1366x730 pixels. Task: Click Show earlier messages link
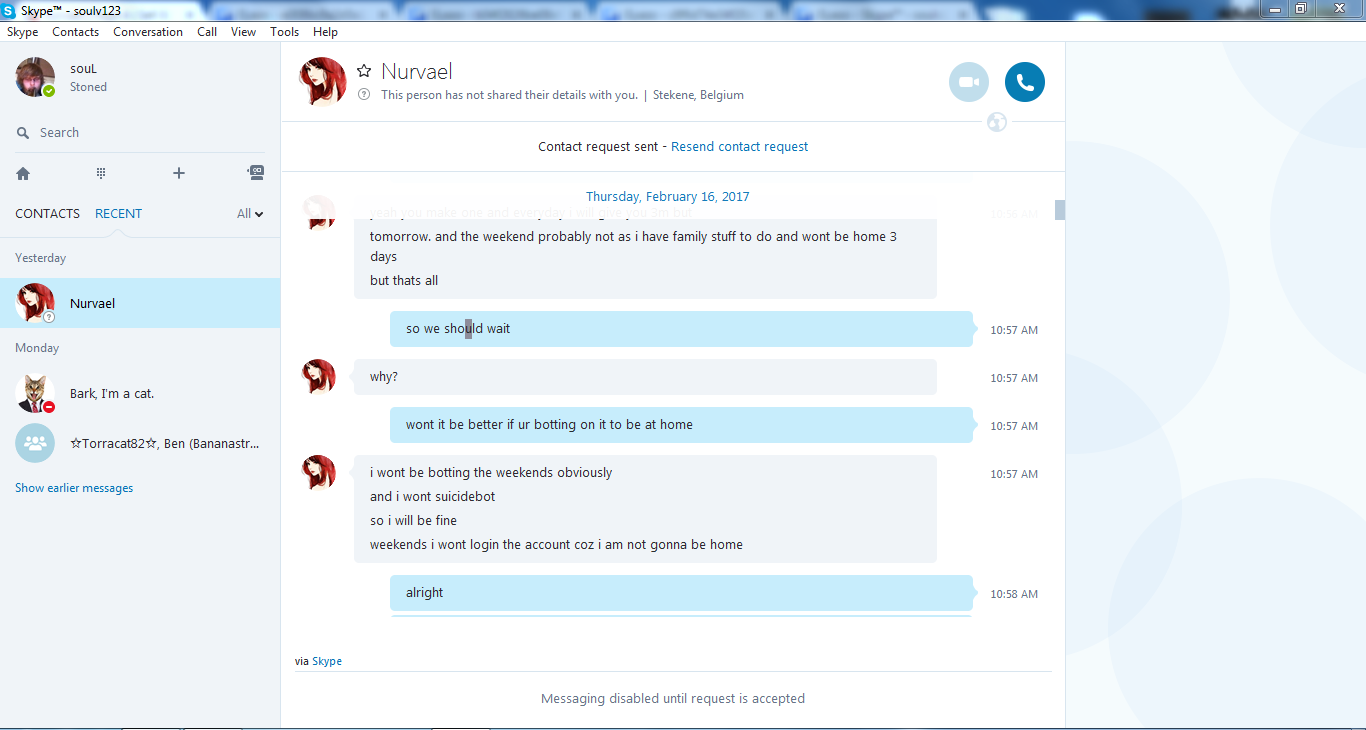pyautogui.click(x=74, y=488)
